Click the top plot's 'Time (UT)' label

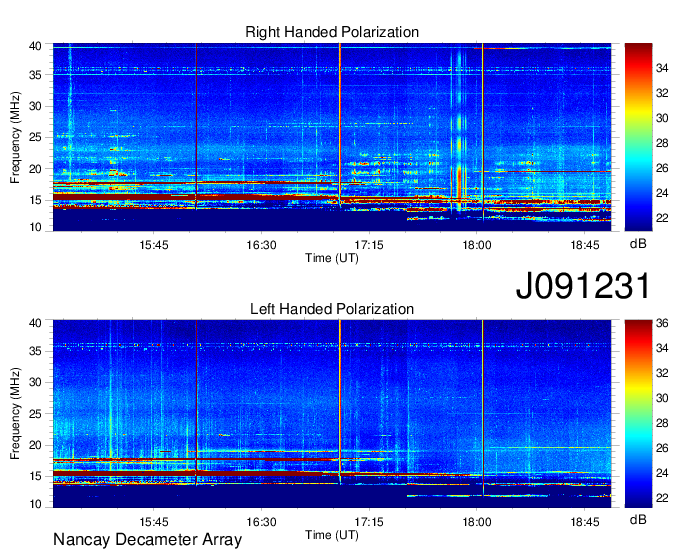(x=332, y=258)
